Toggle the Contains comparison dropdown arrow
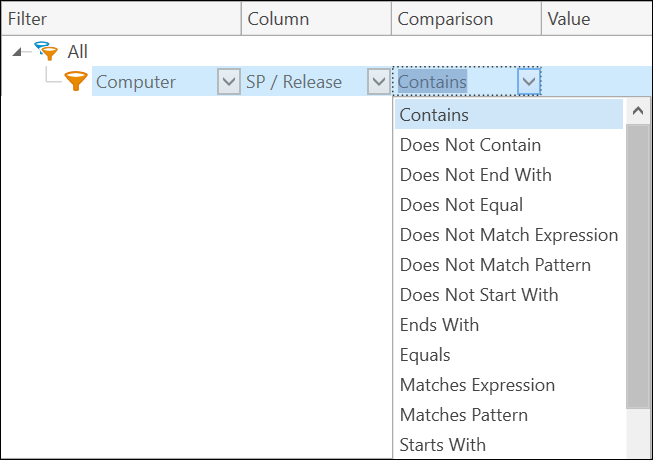Screen dimensions: 653x460 [529, 82]
